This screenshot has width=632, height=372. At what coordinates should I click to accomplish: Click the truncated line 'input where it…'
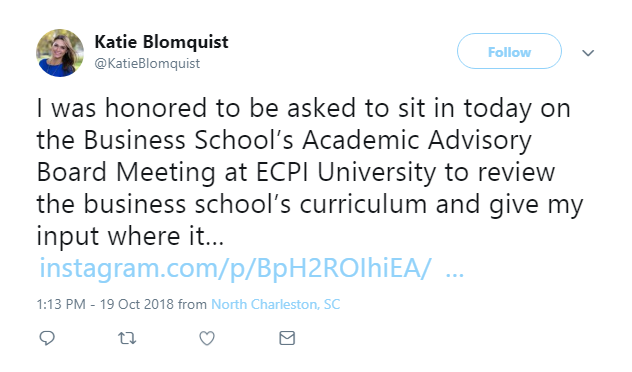coord(130,236)
